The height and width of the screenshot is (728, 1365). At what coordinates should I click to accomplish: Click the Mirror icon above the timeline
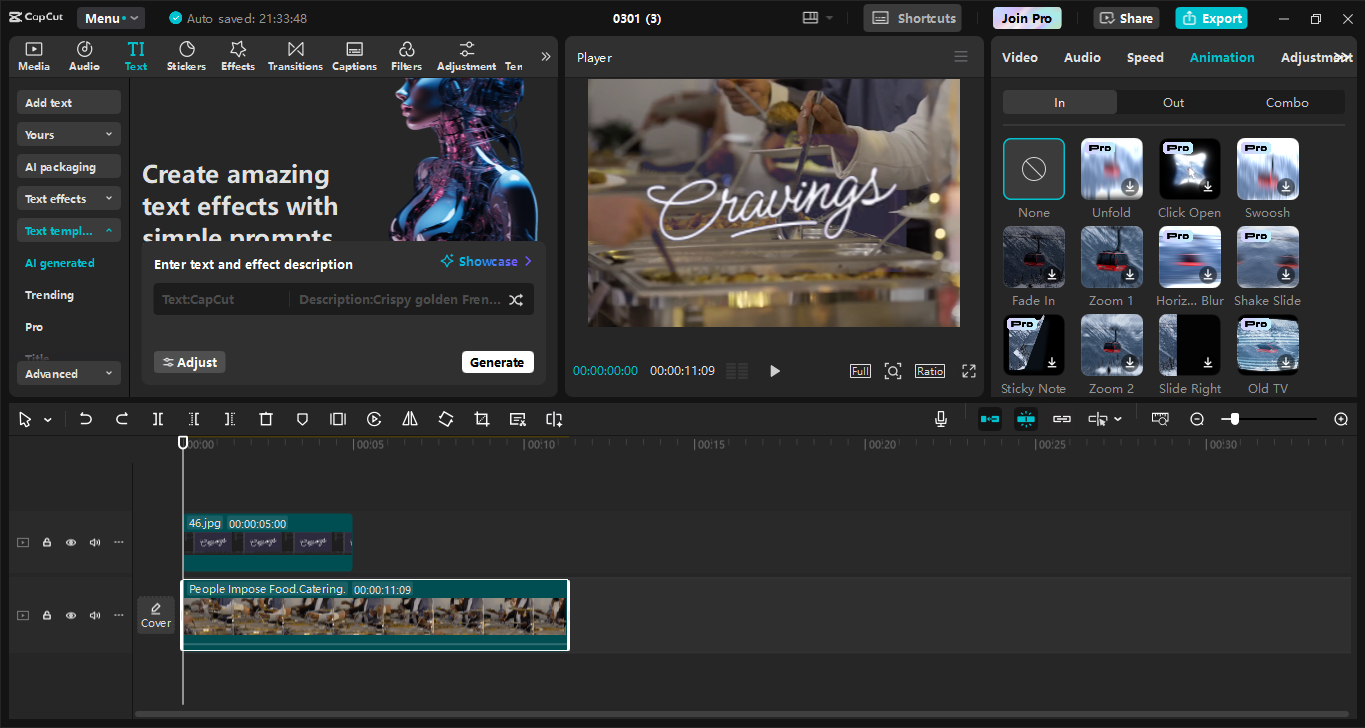409,419
